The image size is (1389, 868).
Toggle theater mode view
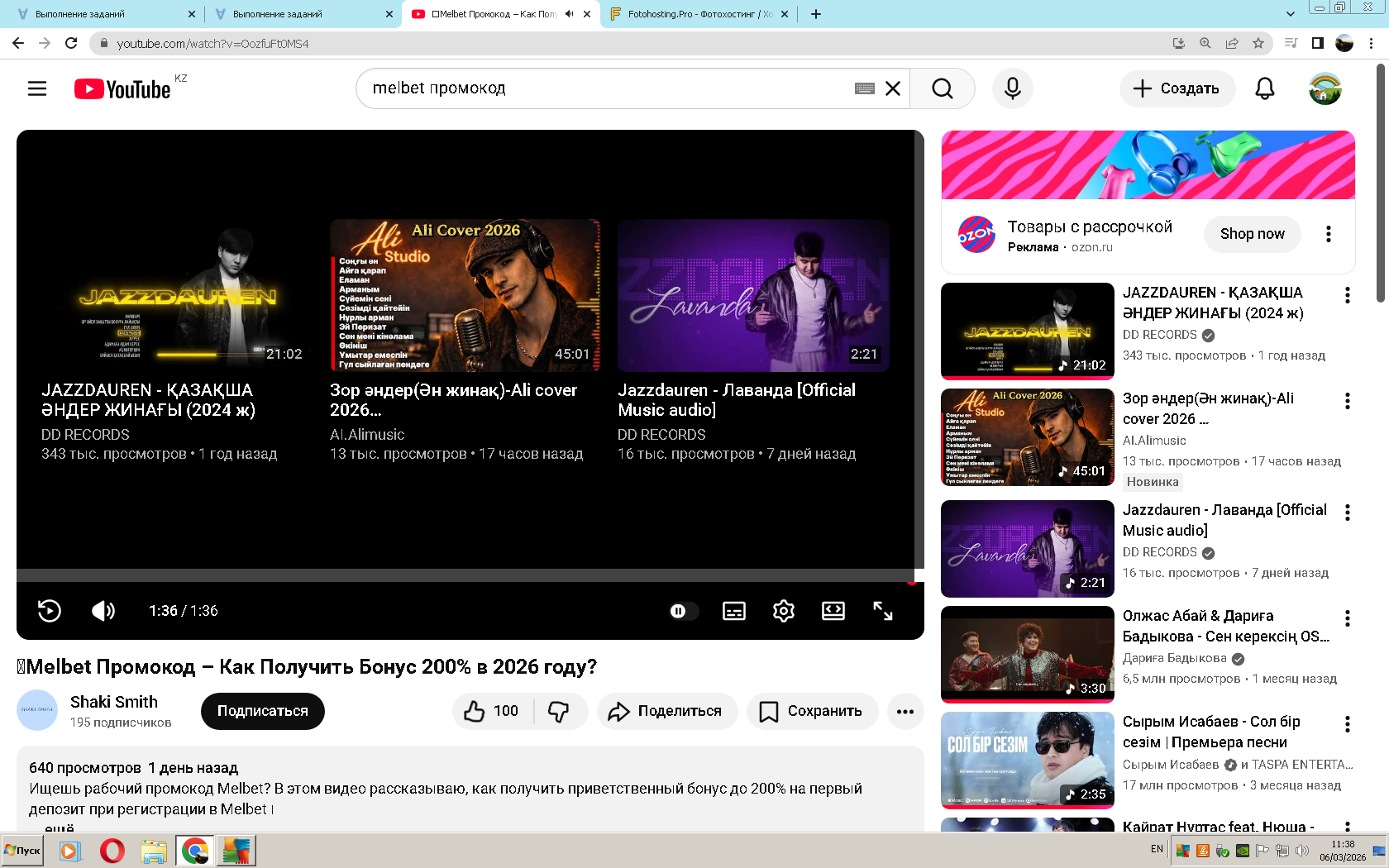click(833, 611)
